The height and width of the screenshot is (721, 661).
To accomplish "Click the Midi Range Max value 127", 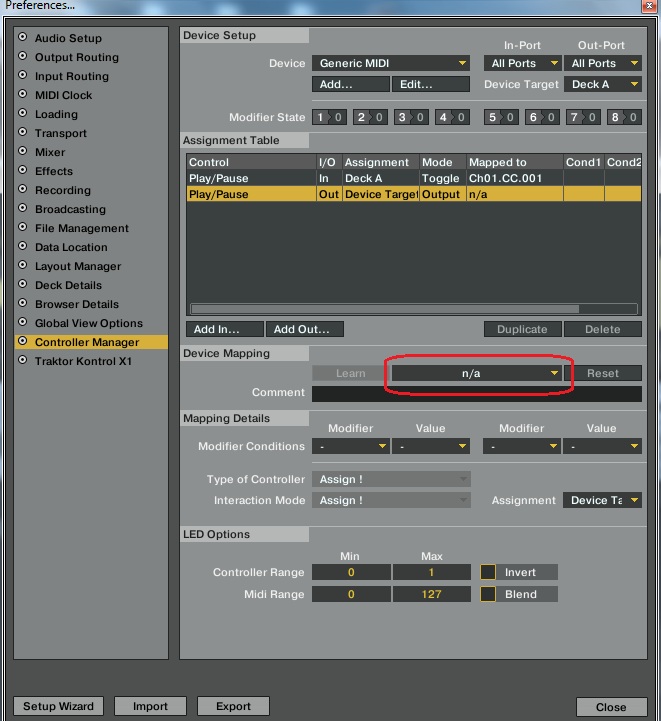I will coord(432,594).
